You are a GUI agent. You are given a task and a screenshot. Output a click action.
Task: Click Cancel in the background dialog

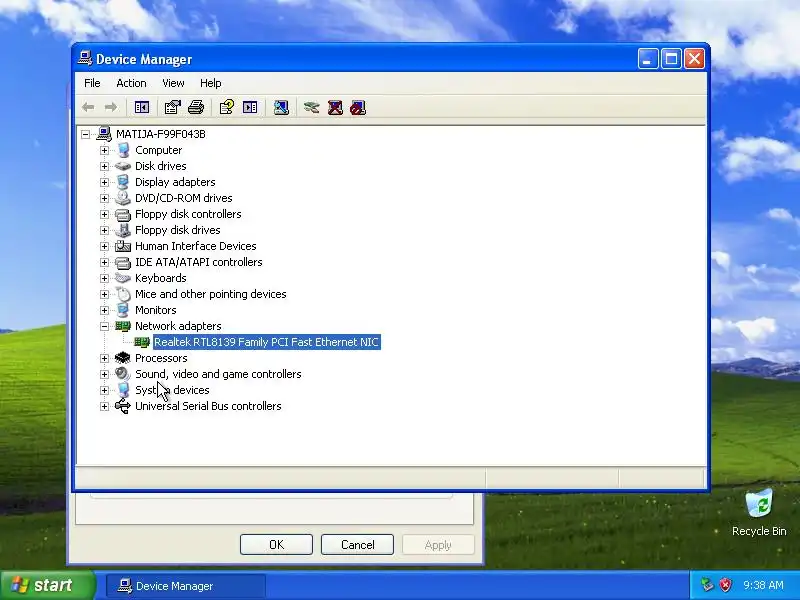pyautogui.click(x=357, y=544)
